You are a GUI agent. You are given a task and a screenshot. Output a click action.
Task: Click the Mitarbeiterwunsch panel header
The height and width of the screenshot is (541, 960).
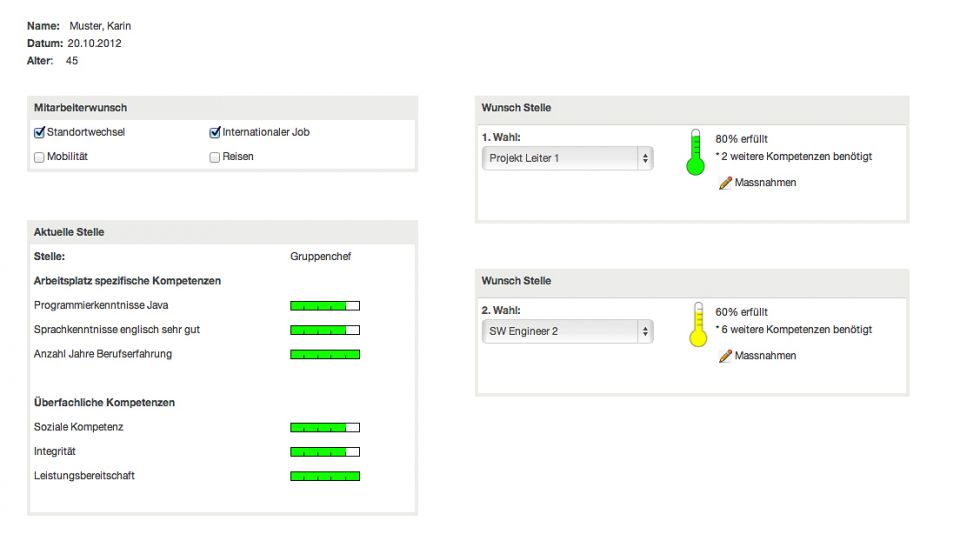pyautogui.click(x=222, y=108)
